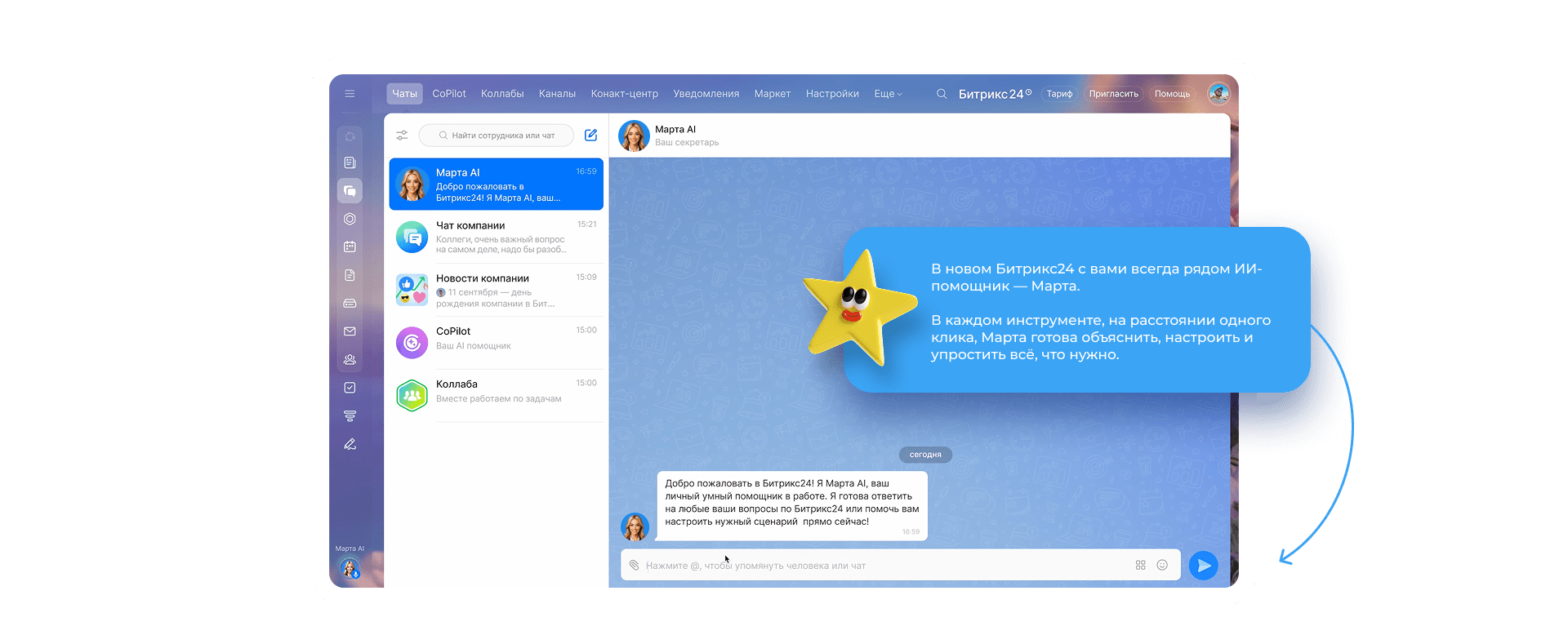
Task: Click the faded topmost icon in the left sidebar
Action: [350, 136]
